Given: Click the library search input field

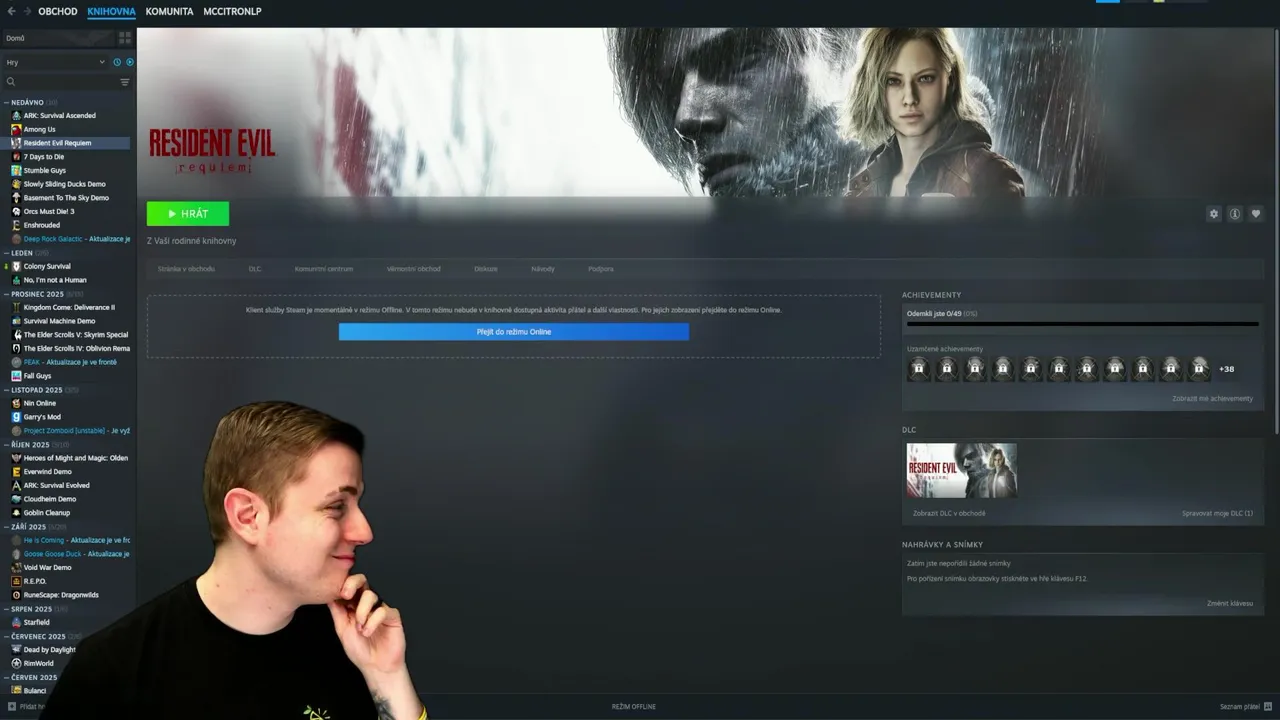Looking at the screenshot, I should click(x=67, y=82).
